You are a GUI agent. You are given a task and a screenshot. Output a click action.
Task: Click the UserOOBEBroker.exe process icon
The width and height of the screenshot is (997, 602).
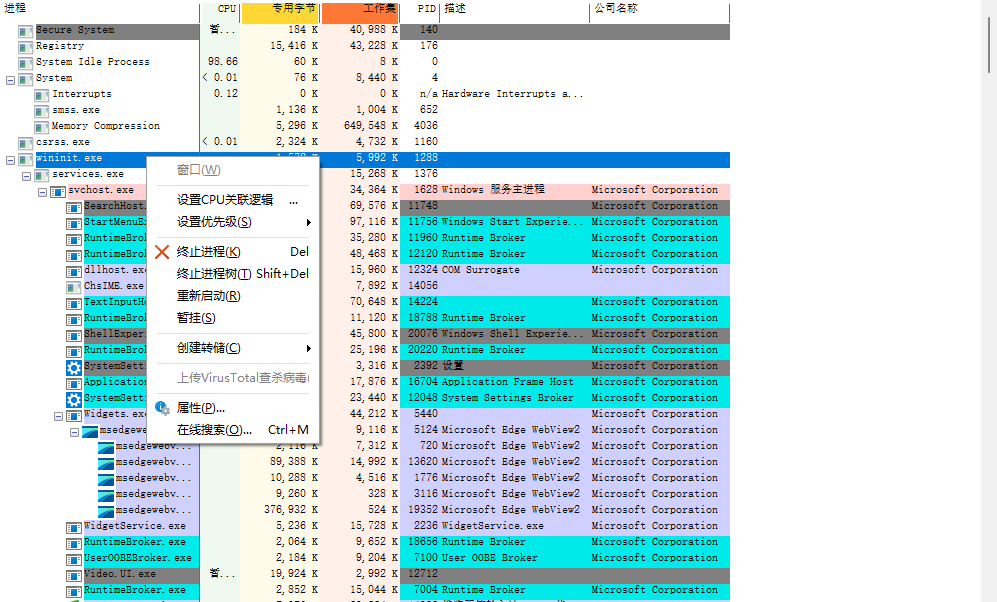(x=73, y=557)
